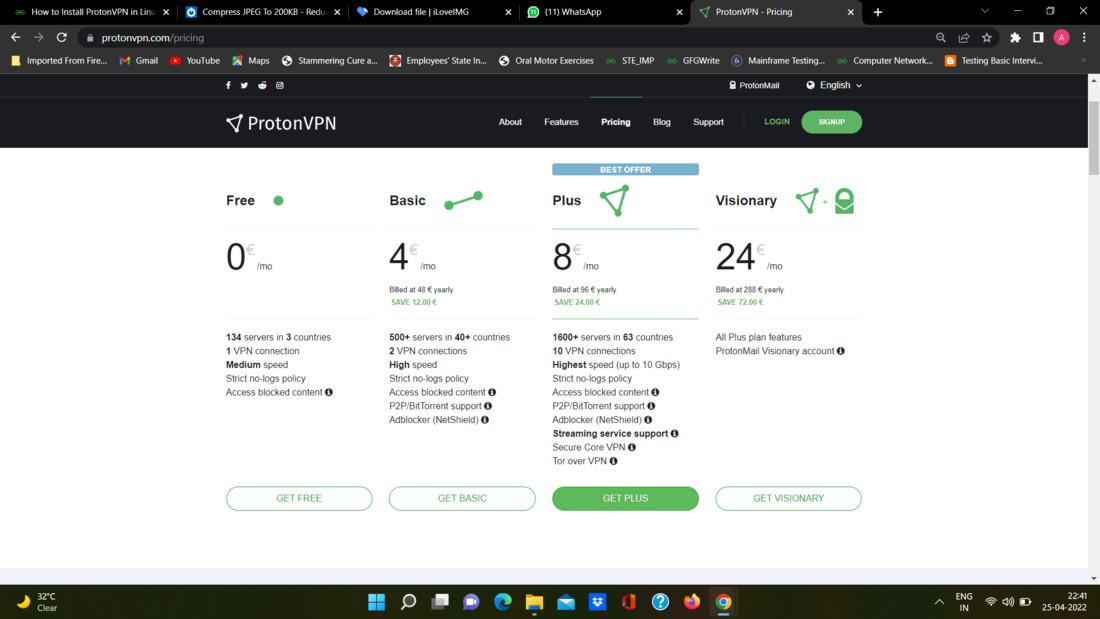
Task: Open weather widget showing 32°C Clear
Action: coord(38,601)
